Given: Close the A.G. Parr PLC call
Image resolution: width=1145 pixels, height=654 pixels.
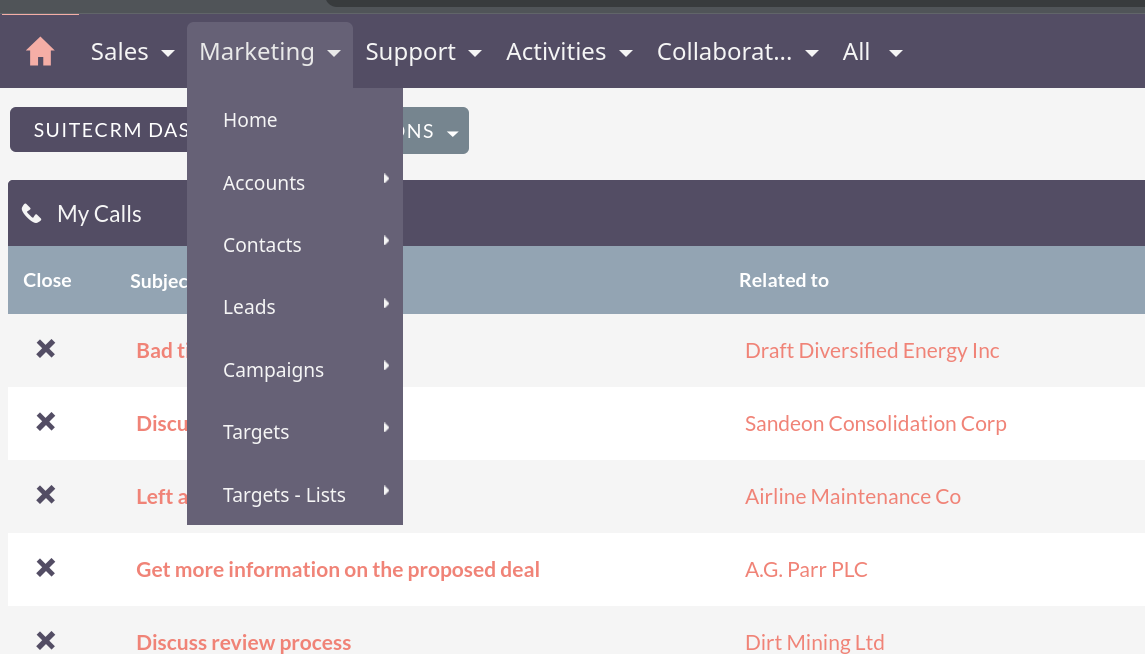Looking at the screenshot, I should [45, 568].
